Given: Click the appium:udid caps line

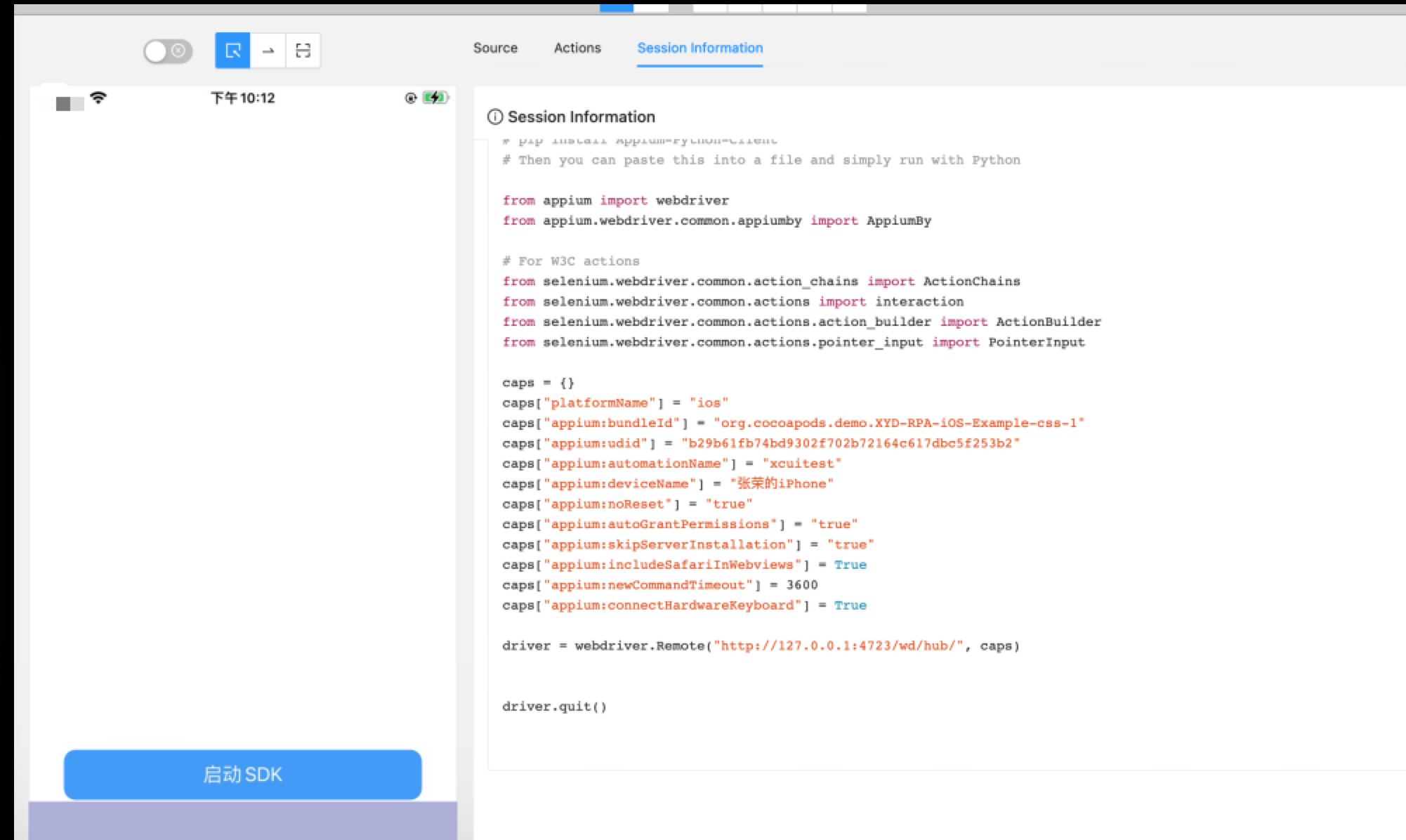Looking at the screenshot, I should (x=761, y=443).
